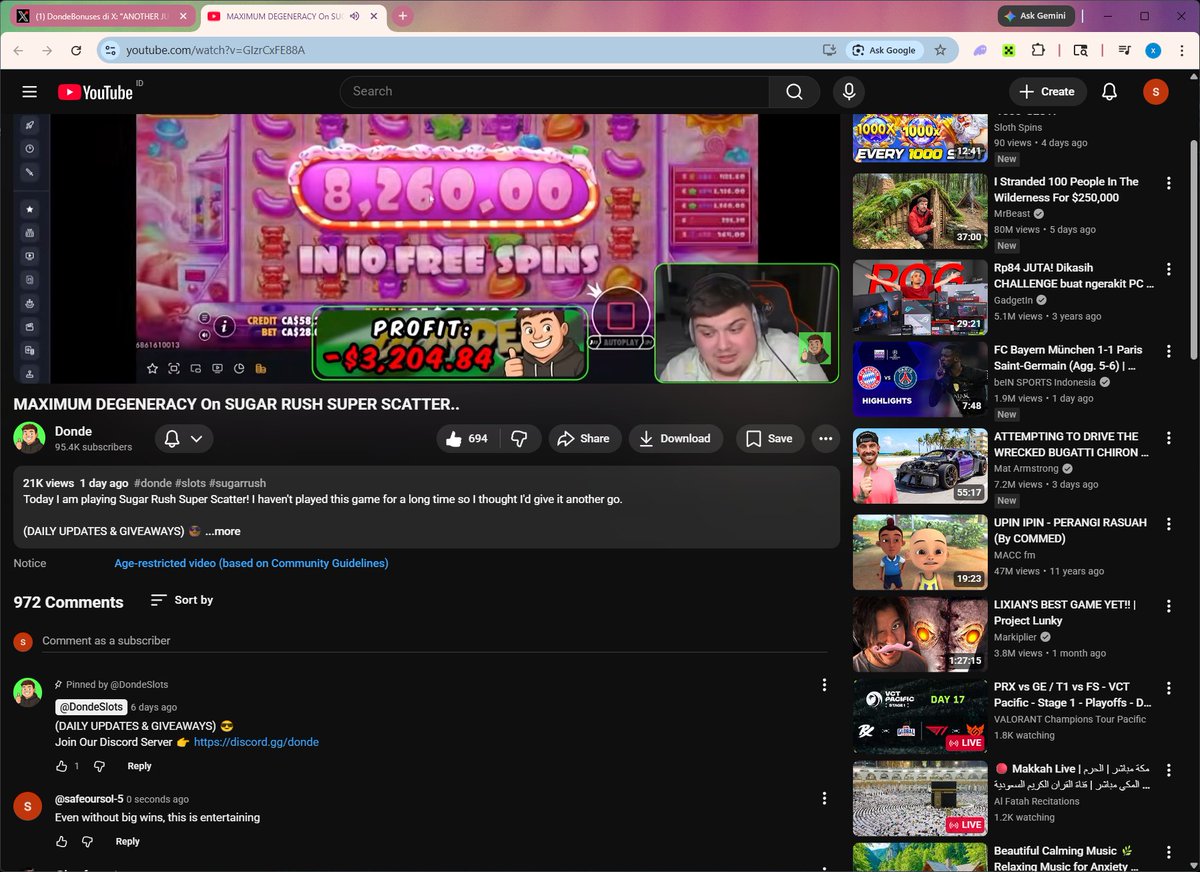1200x872 pixels.
Task: Mute the YouTube tab via speaker icon
Action: [x=354, y=17]
